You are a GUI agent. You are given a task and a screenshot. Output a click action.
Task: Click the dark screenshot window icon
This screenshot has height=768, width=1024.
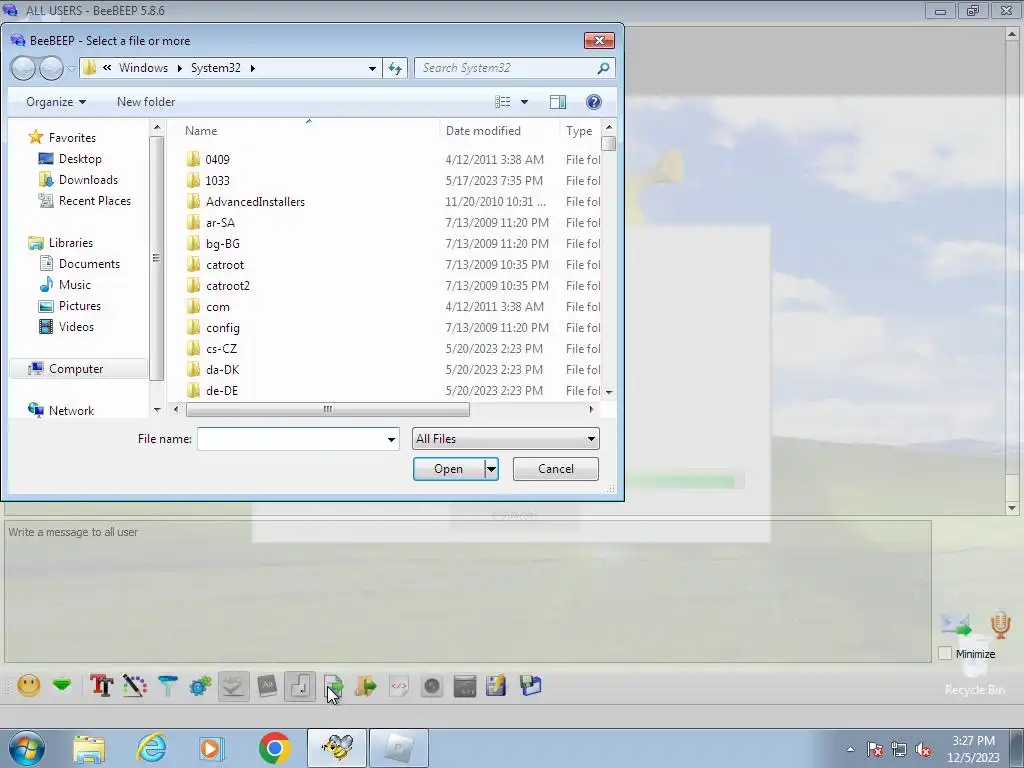[x=464, y=686]
